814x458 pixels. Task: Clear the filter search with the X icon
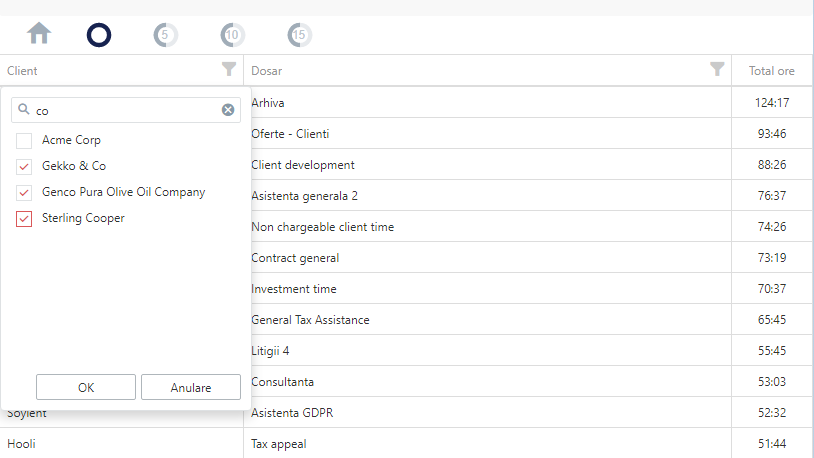click(x=228, y=110)
